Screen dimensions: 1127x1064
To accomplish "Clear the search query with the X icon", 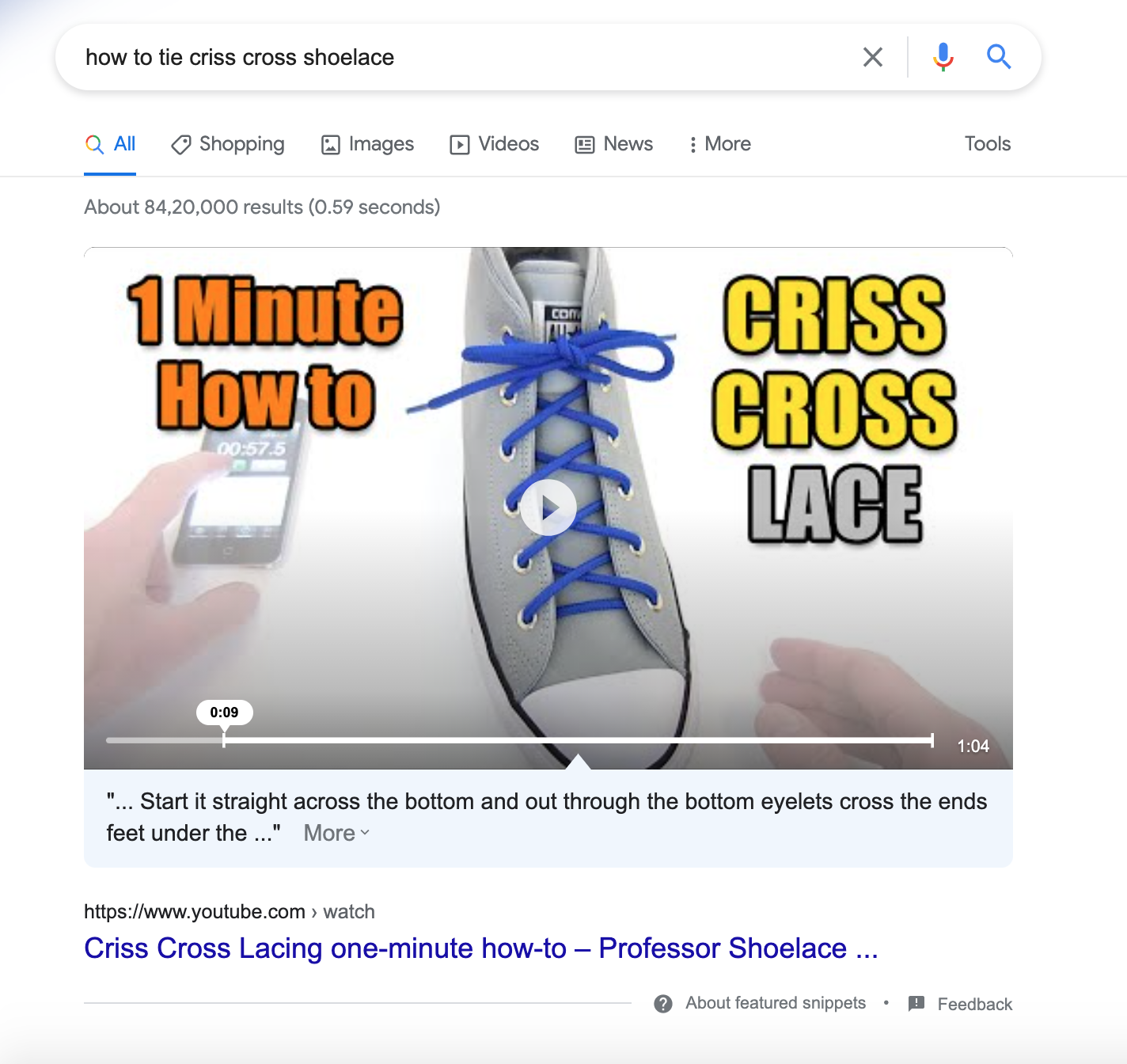I will coord(872,57).
